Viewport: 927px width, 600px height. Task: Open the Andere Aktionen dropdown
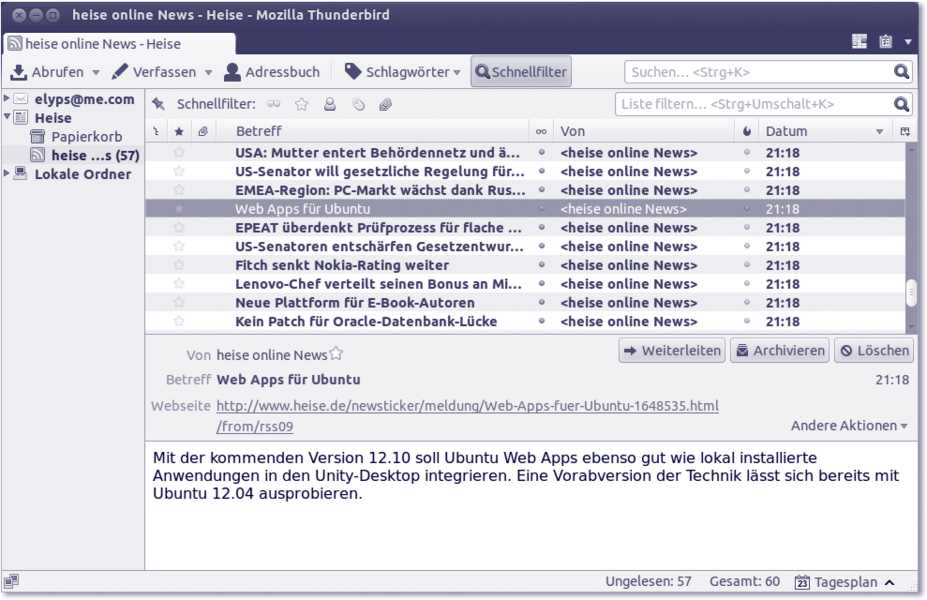pos(849,425)
